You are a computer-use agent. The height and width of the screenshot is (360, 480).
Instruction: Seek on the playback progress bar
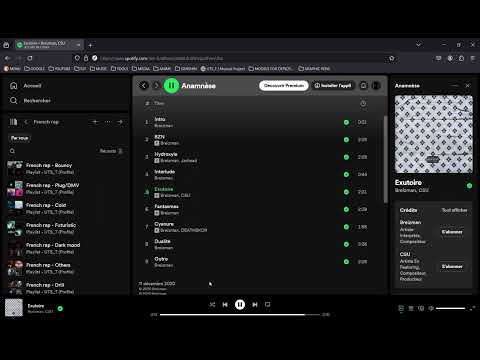[240, 314]
